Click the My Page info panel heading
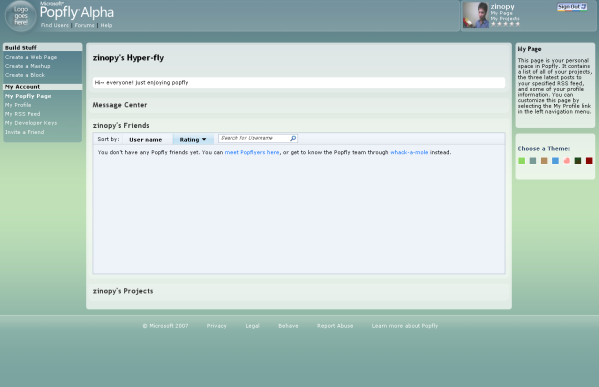The height and width of the screenshot is (387, 599). [x=529, y=49]
